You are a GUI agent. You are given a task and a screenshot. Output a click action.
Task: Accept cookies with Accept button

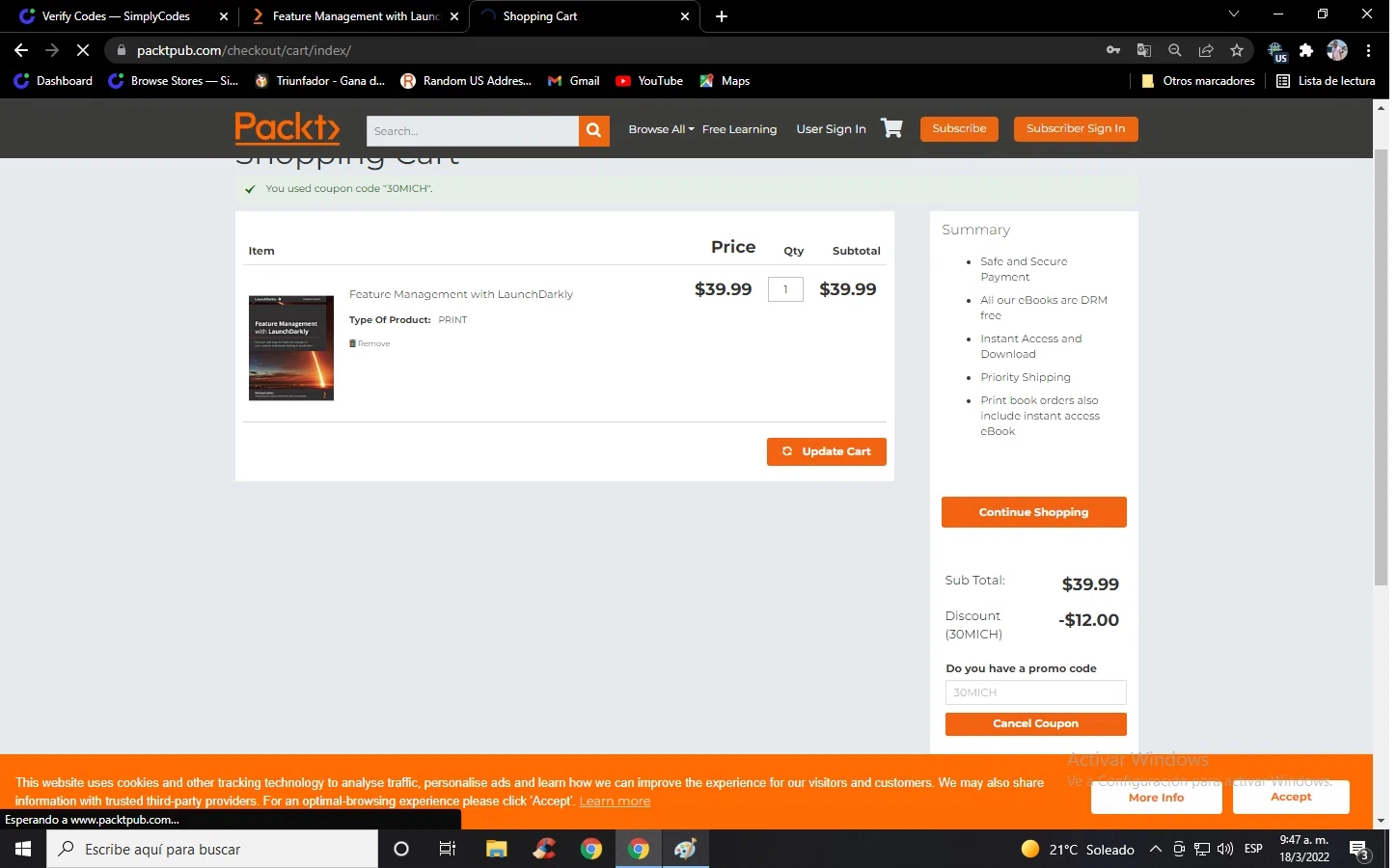pyautogui.click(x=1291, y=797)
